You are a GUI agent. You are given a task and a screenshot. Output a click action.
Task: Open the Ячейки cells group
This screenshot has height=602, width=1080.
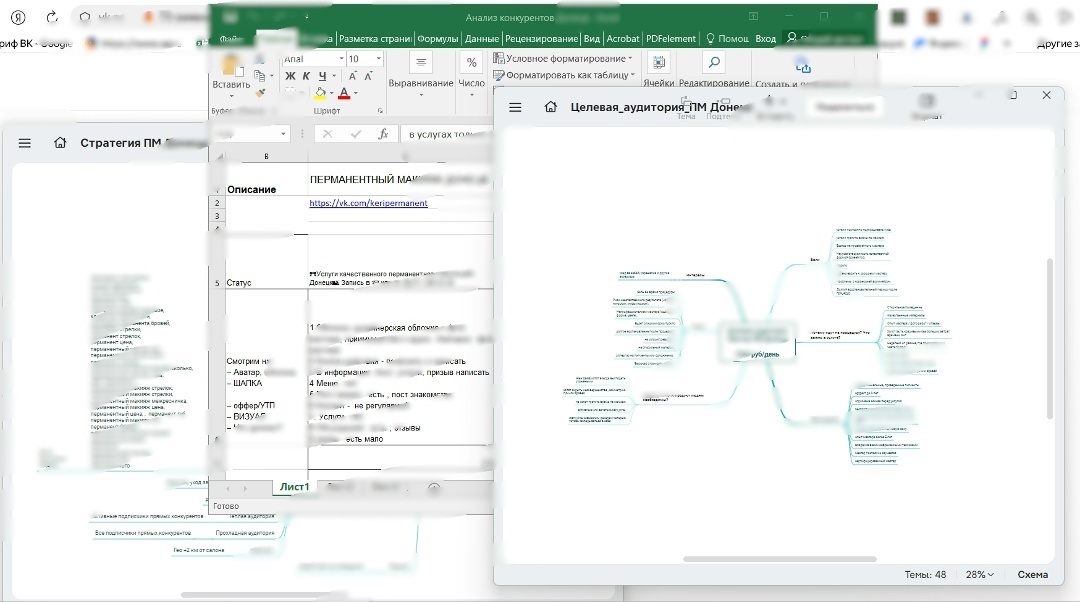(658, 71)
